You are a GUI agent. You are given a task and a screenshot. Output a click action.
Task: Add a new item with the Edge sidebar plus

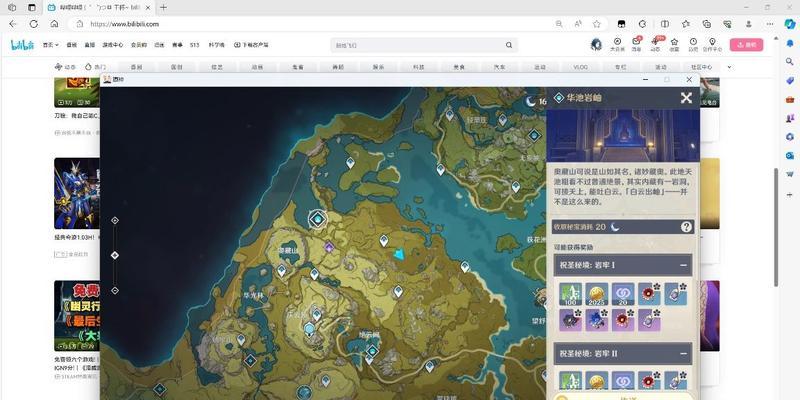790,194
